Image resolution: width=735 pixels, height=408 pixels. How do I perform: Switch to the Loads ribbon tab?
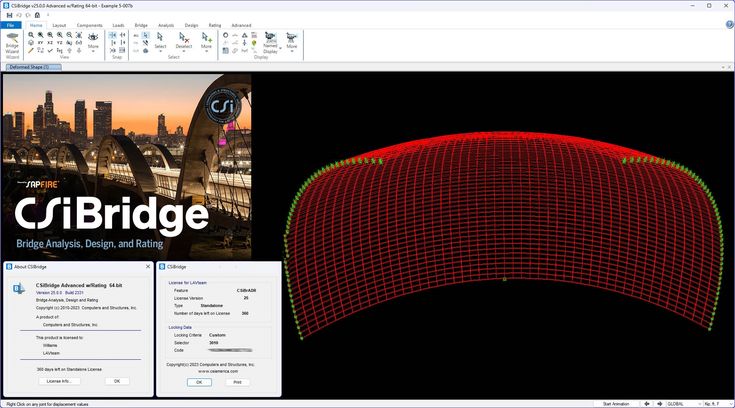coord(118,25)
